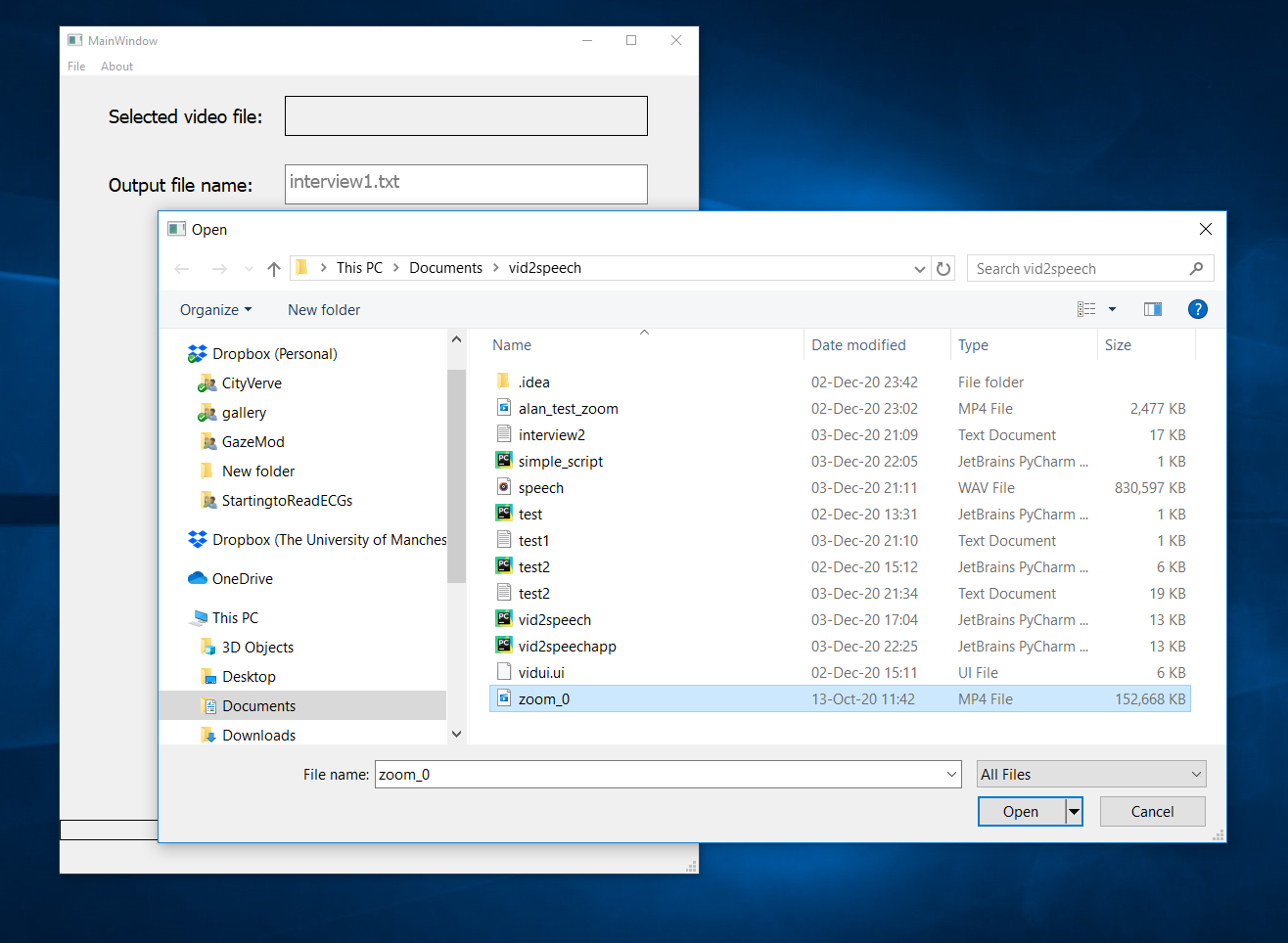Open the File menu in MainWindow
This screenshot has width=1288, height=943.
click(76, 67)
